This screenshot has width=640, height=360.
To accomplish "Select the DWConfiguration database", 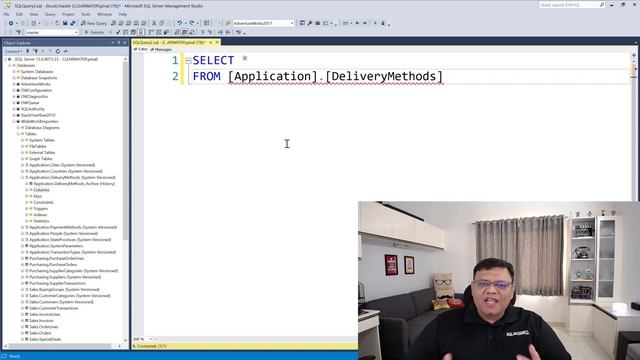I will 36,90.
